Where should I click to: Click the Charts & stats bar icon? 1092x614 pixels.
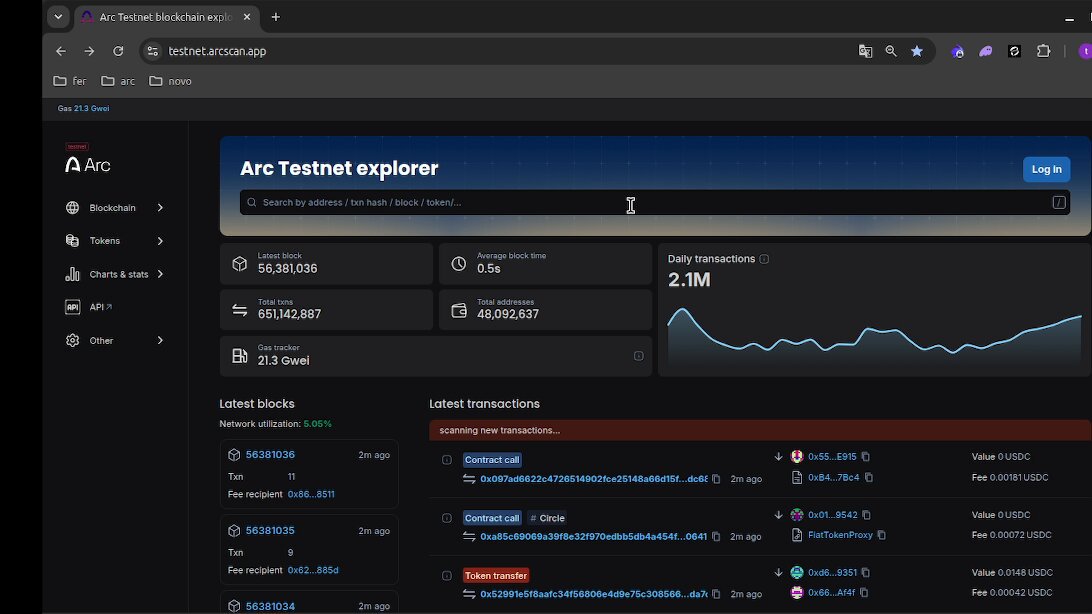click(72, 274)
